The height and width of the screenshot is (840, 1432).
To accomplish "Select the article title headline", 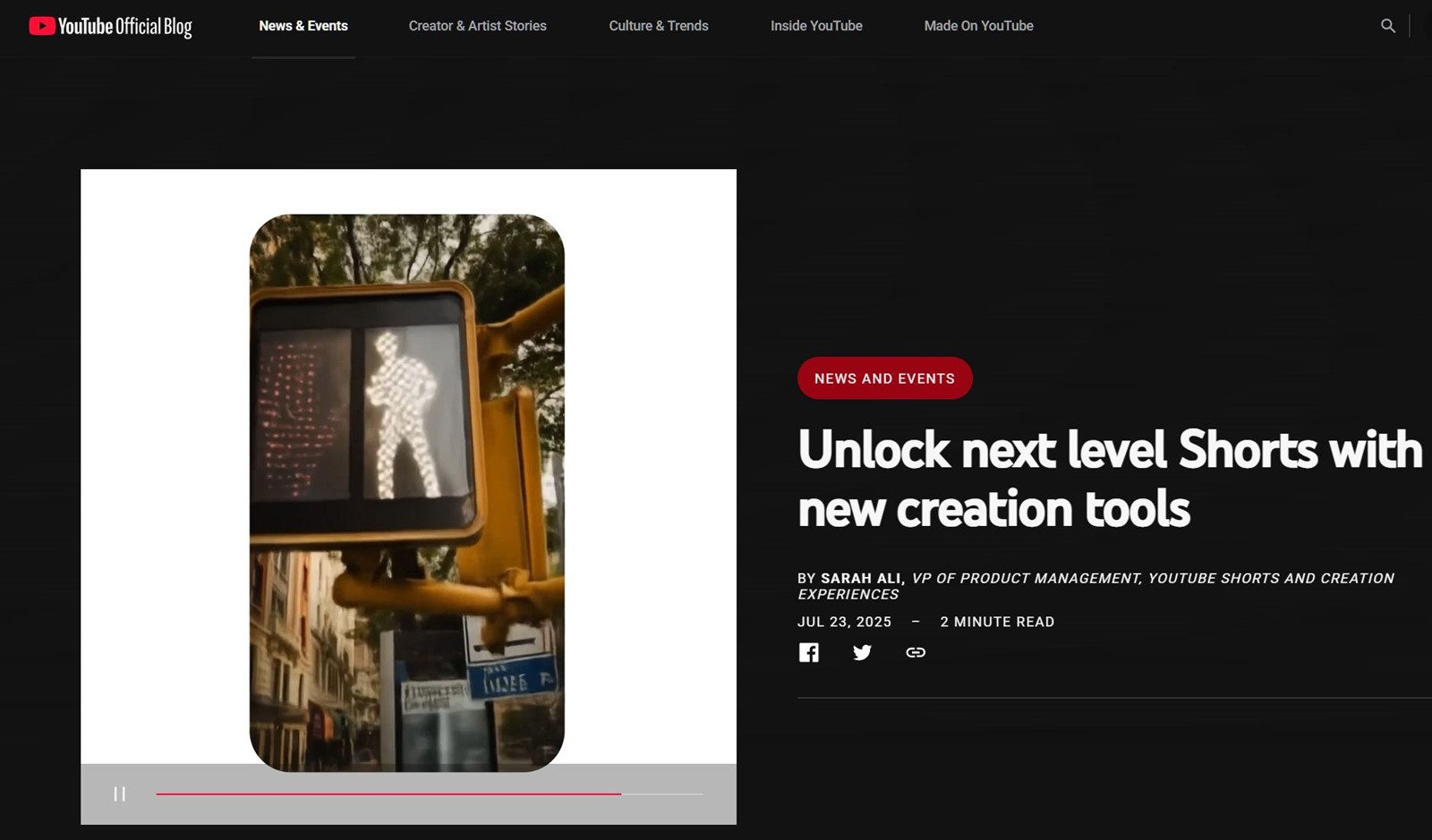I will [1110, 479].
